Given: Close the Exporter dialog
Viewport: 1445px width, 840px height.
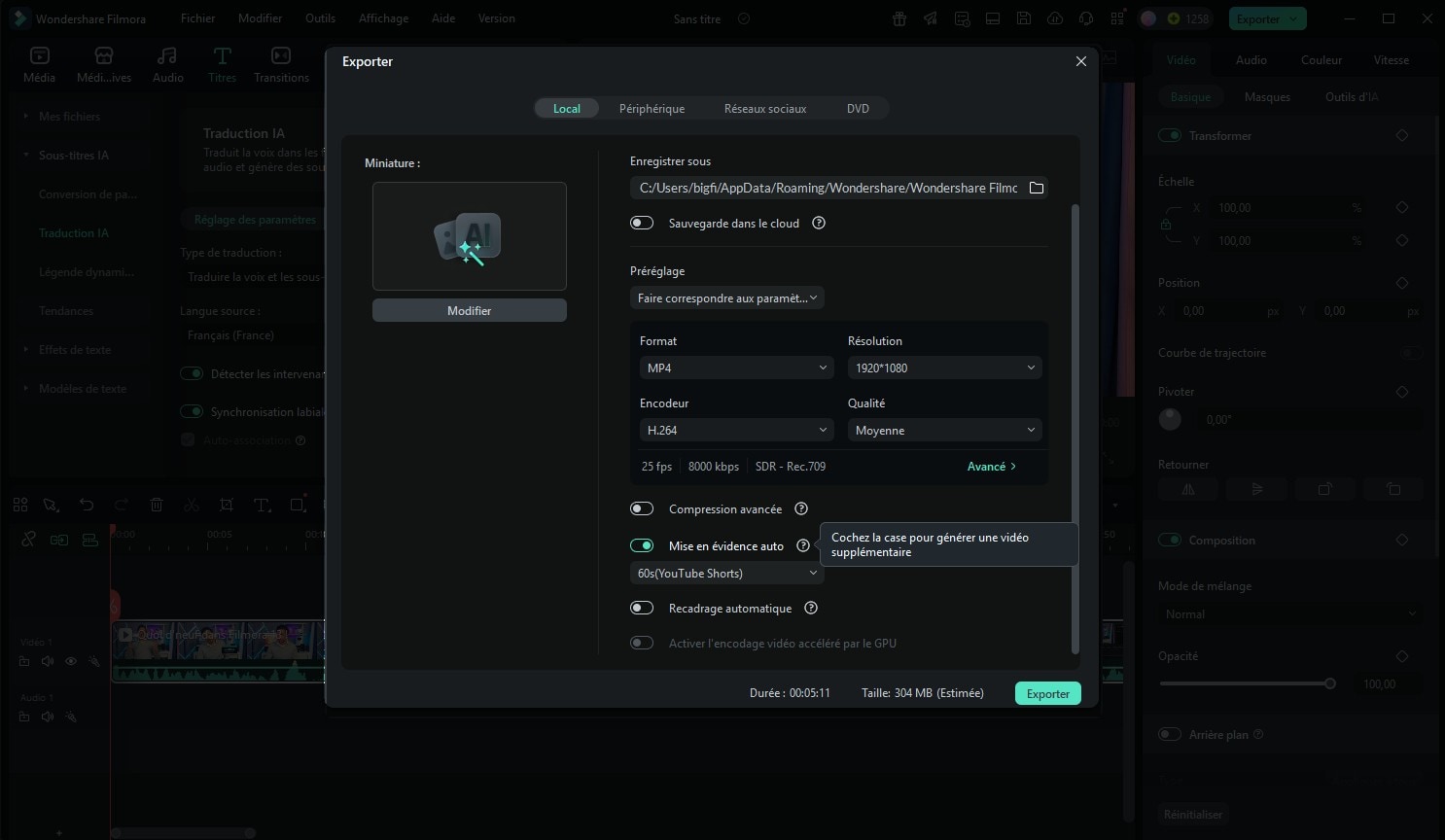Looking at the screenshot, I should (1080, 61).
